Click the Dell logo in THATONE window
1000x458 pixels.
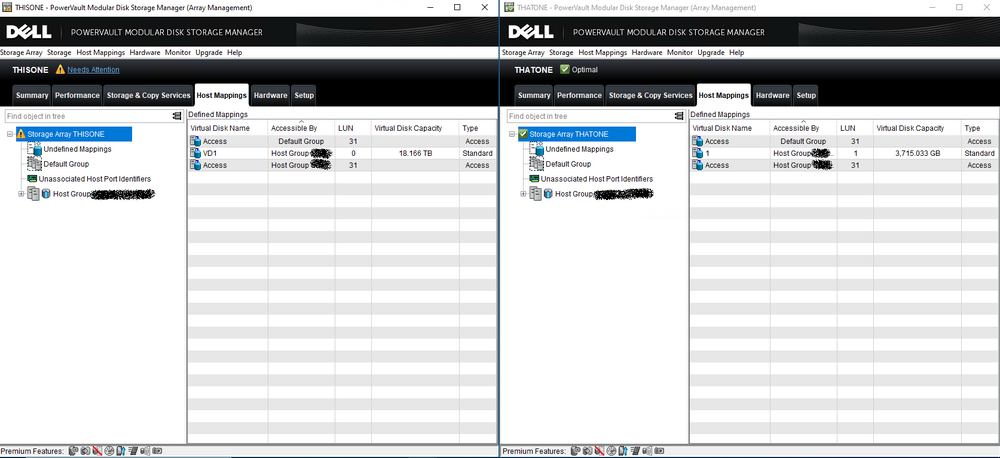(x=531, y=32)
